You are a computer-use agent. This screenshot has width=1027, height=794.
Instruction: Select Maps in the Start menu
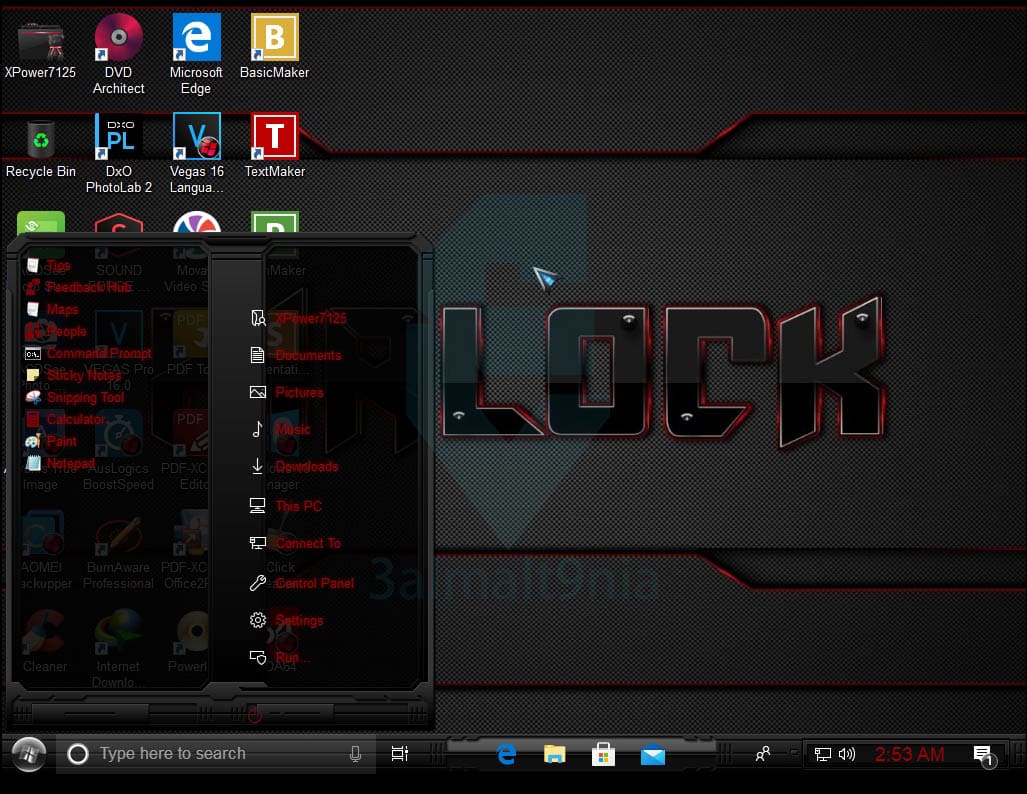pos(52,309)
